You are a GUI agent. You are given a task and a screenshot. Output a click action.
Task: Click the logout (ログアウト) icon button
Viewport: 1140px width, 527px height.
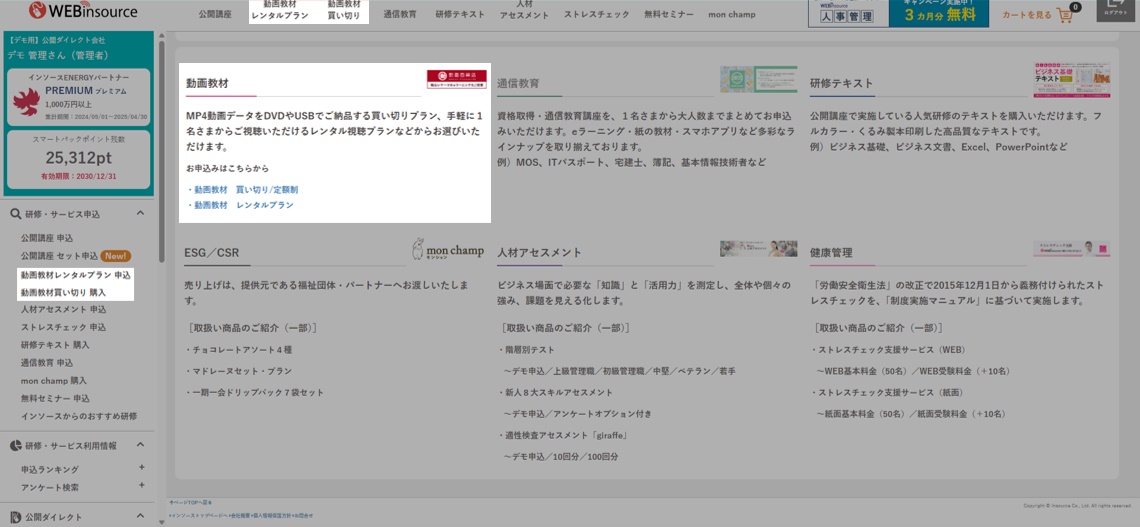click(x=1113, y=9)
